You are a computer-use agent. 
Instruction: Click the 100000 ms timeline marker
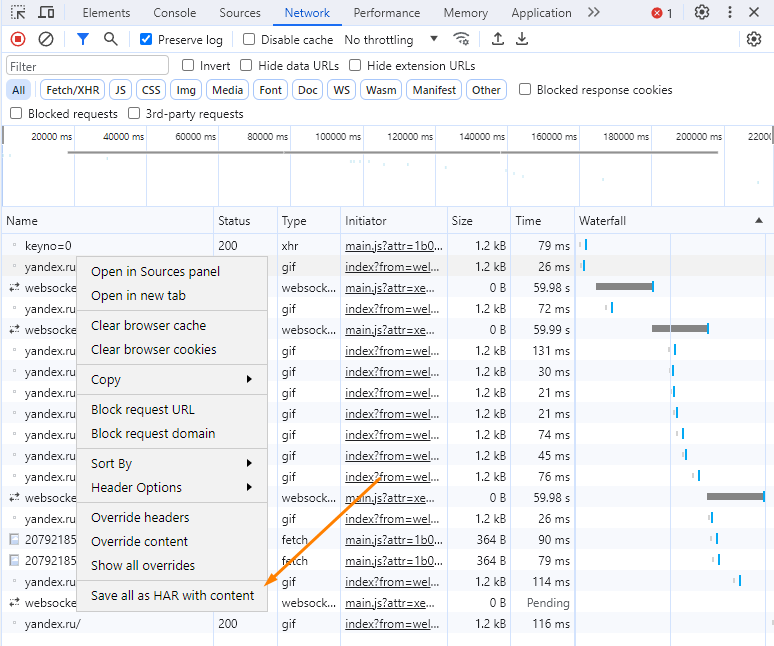click(x=338, y=137)
